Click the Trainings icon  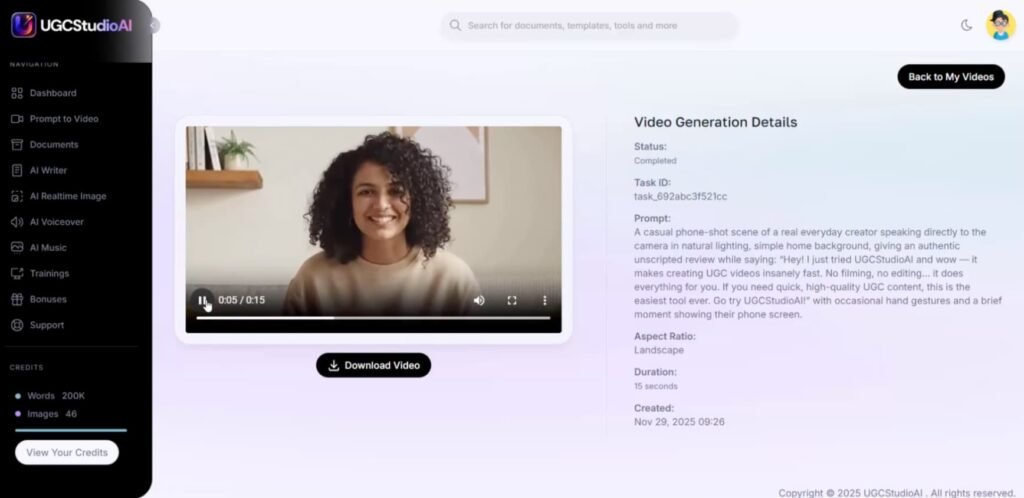click(17, 273)
